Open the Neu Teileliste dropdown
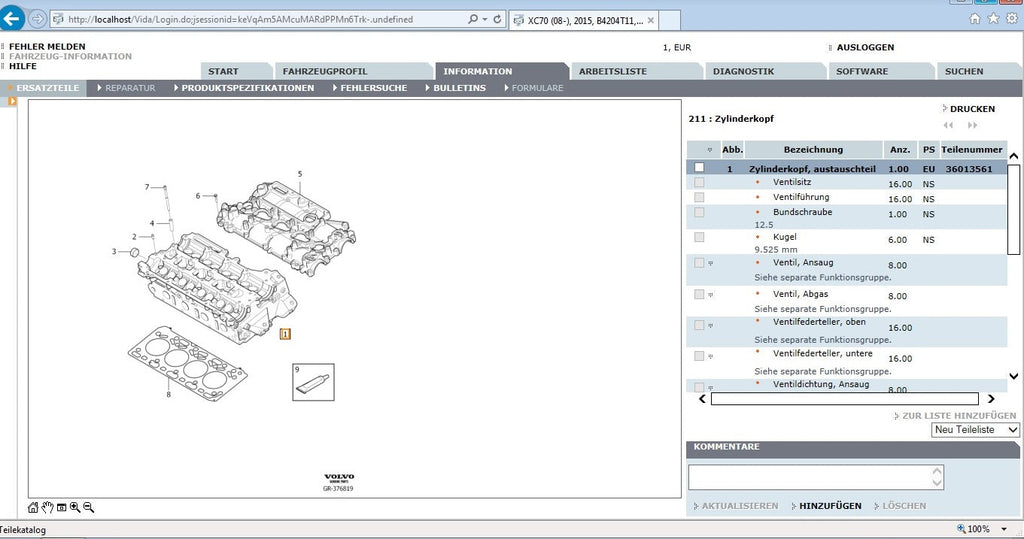The image size is (1024, 539). pyautogui.click(x=975, y=430)
